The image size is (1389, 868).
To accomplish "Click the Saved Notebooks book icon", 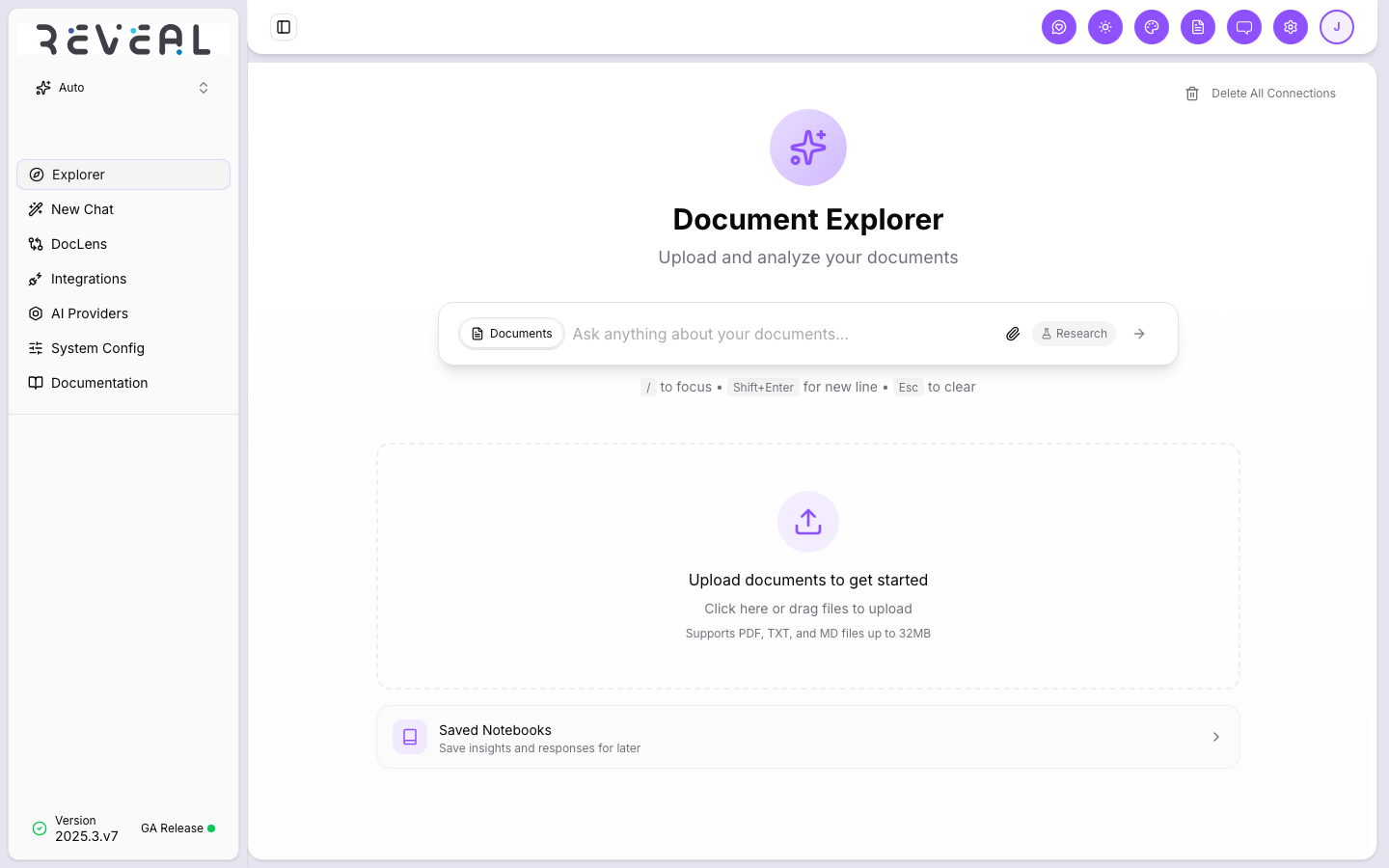I will (410, 737).
